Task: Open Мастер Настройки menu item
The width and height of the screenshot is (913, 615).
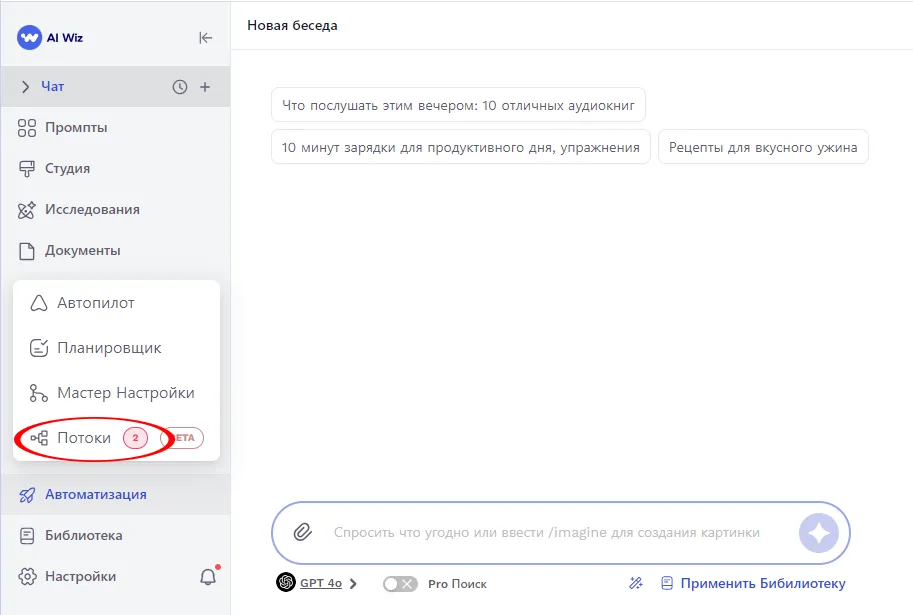Action: [125, 393]
